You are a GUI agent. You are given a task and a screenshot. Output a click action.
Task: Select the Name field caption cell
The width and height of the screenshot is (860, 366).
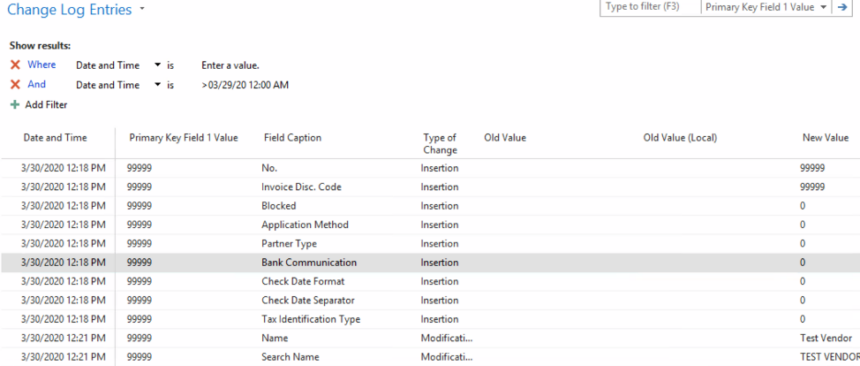click(x=275, y=338)
